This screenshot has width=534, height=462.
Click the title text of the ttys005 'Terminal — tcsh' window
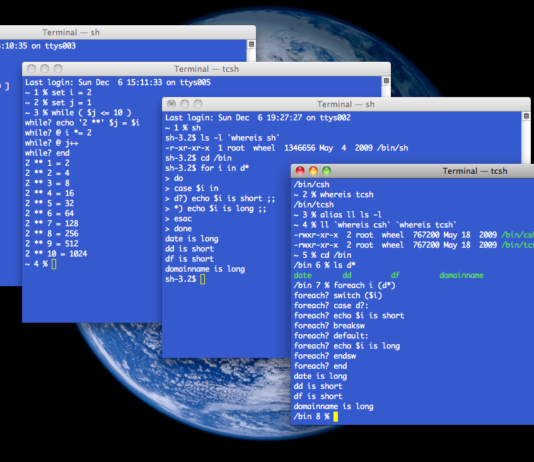tap(206, 69)
